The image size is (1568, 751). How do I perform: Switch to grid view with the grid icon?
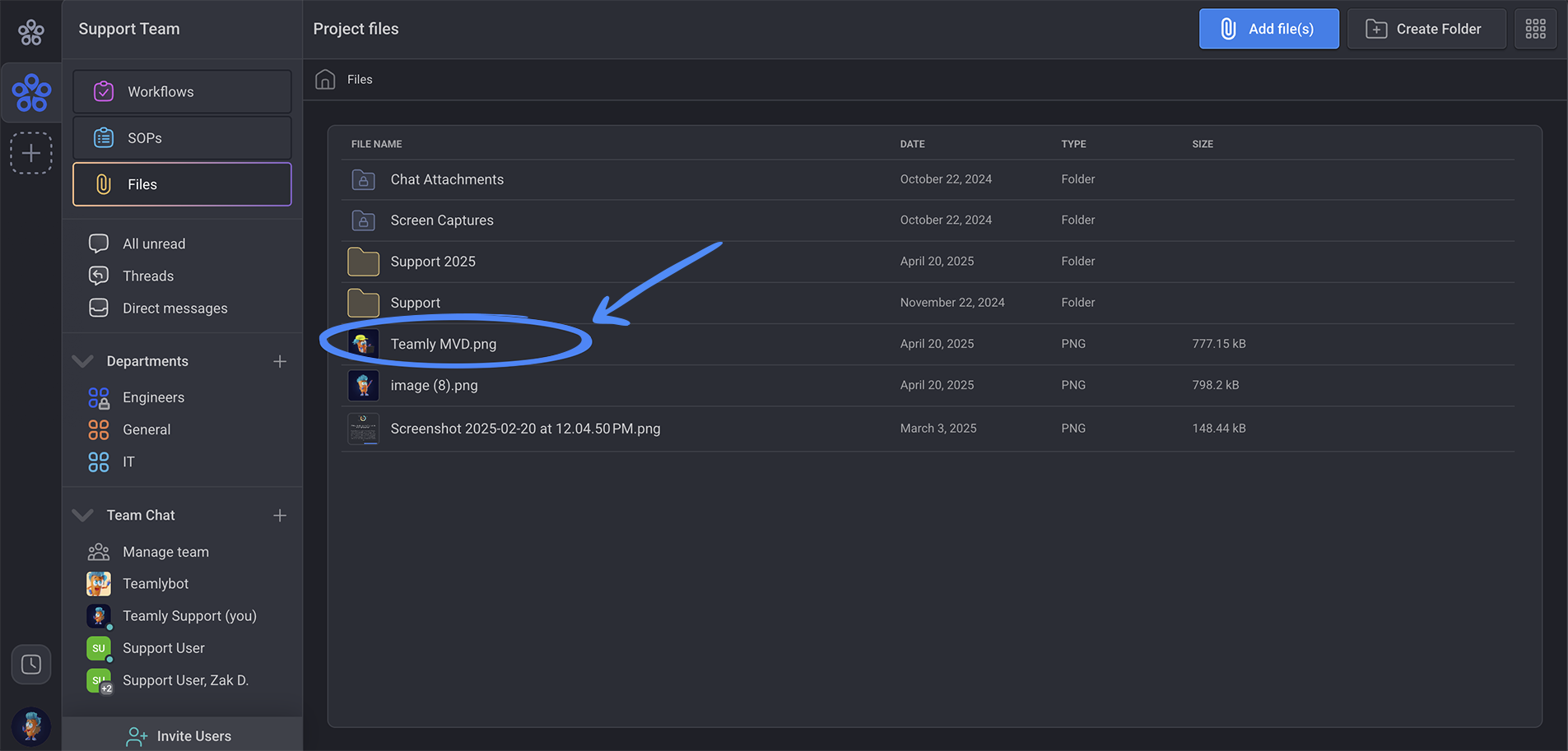coord(1535,29)
